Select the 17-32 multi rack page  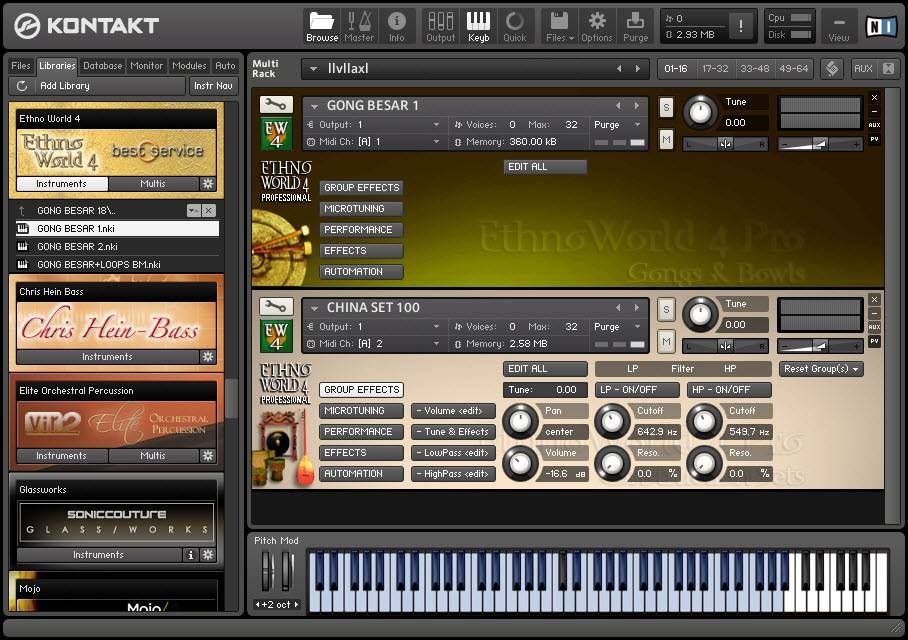(715, 69)
